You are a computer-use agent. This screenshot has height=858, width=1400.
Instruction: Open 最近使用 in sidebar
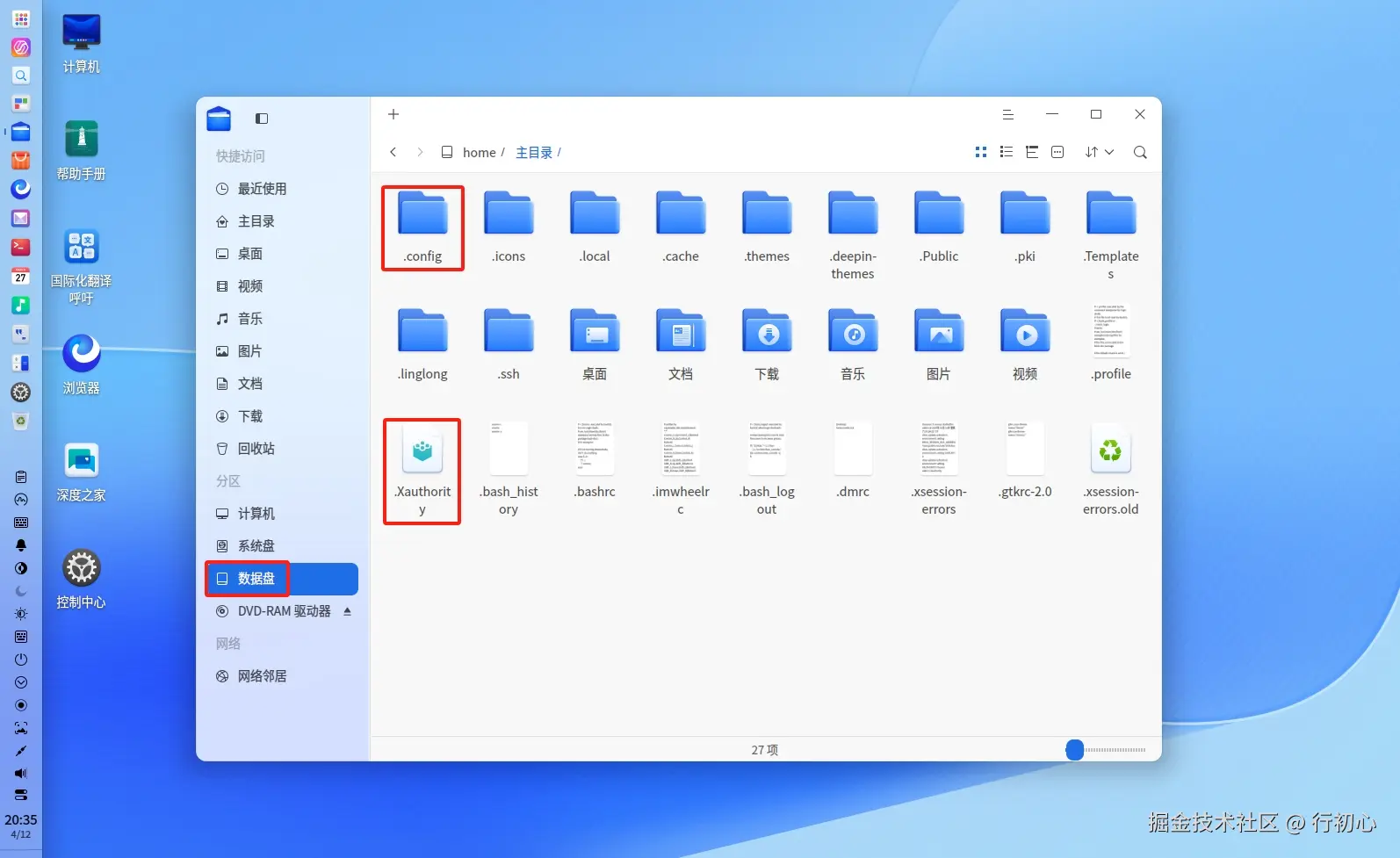(282, 189)
